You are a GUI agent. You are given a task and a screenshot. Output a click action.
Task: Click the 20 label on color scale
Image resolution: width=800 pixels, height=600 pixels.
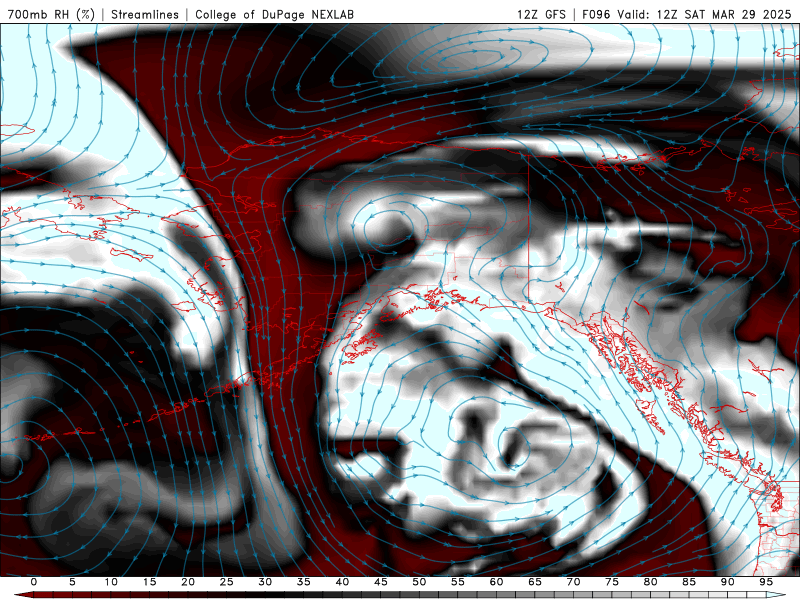tap(188, 582)
